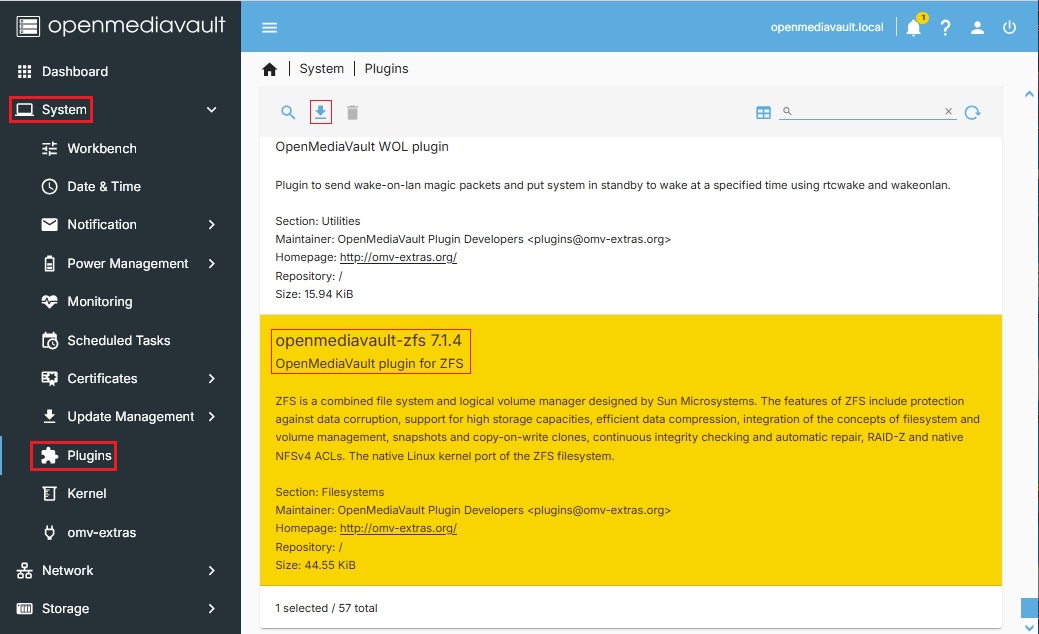Open omv-extras in the sidebar

click(101, 532)
